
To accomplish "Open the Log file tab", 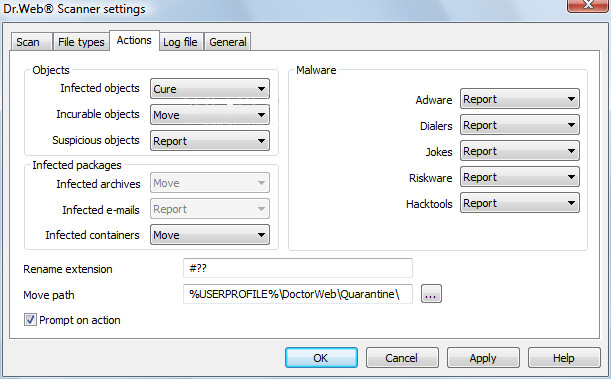I will coord(181,42).
